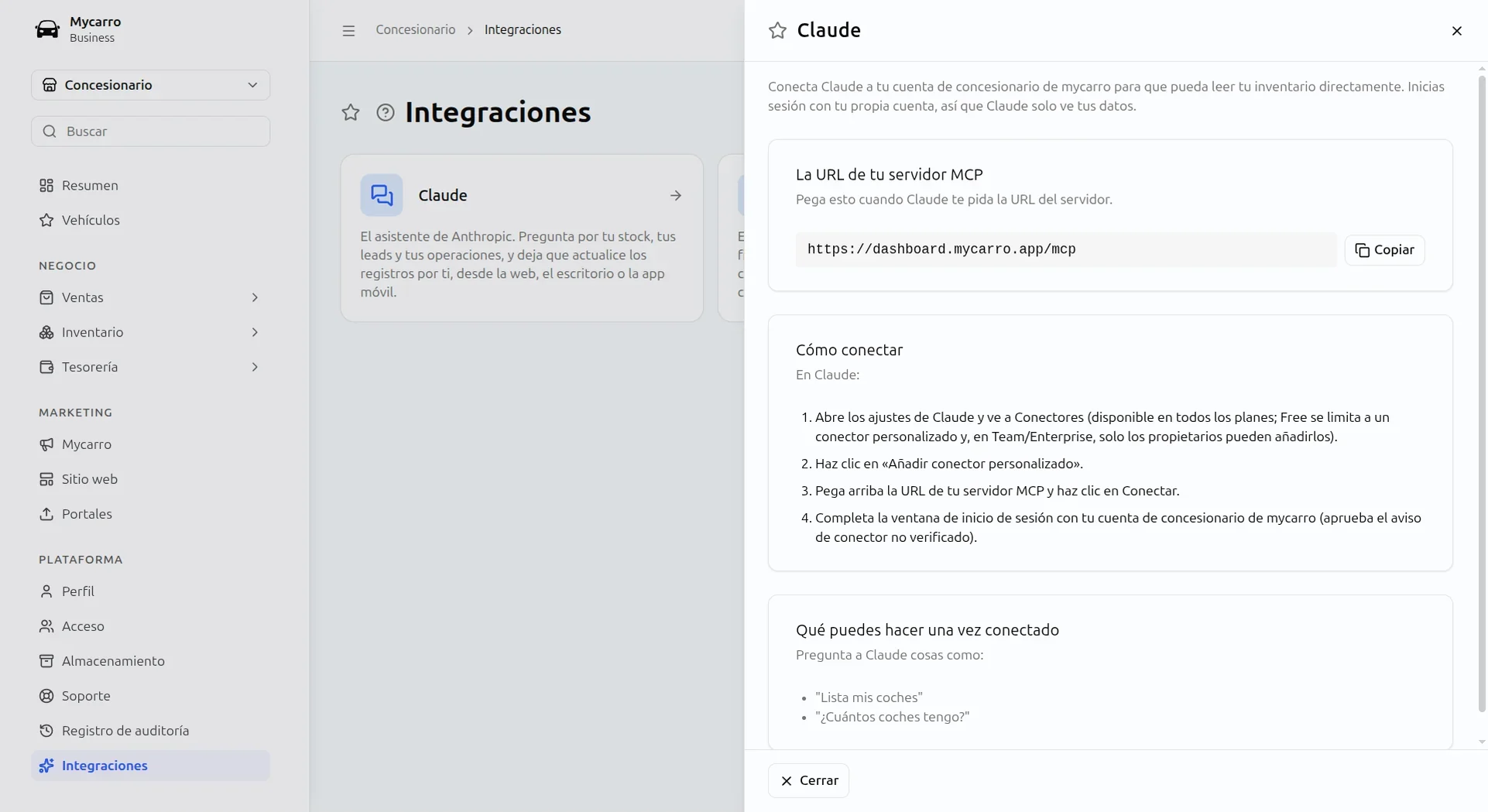Star the Claude panel as favorite
The height and width of the screenshot is (812, 1488).
coord(777,31)
